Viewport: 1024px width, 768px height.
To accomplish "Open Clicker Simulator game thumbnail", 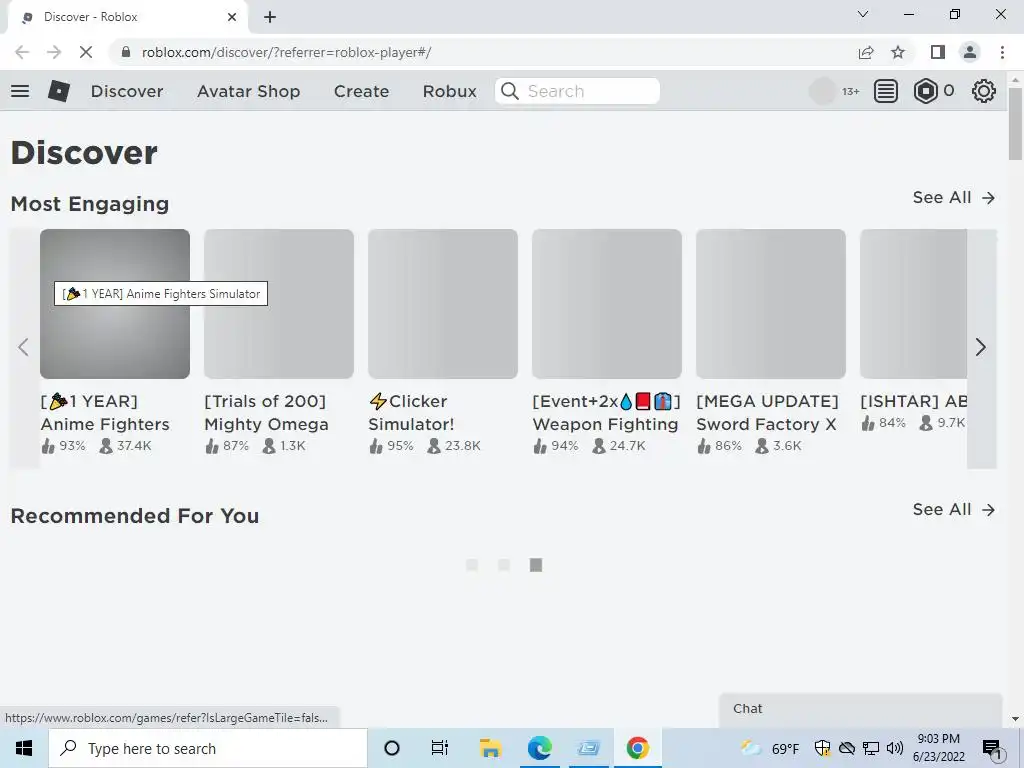I will point(443,304).
